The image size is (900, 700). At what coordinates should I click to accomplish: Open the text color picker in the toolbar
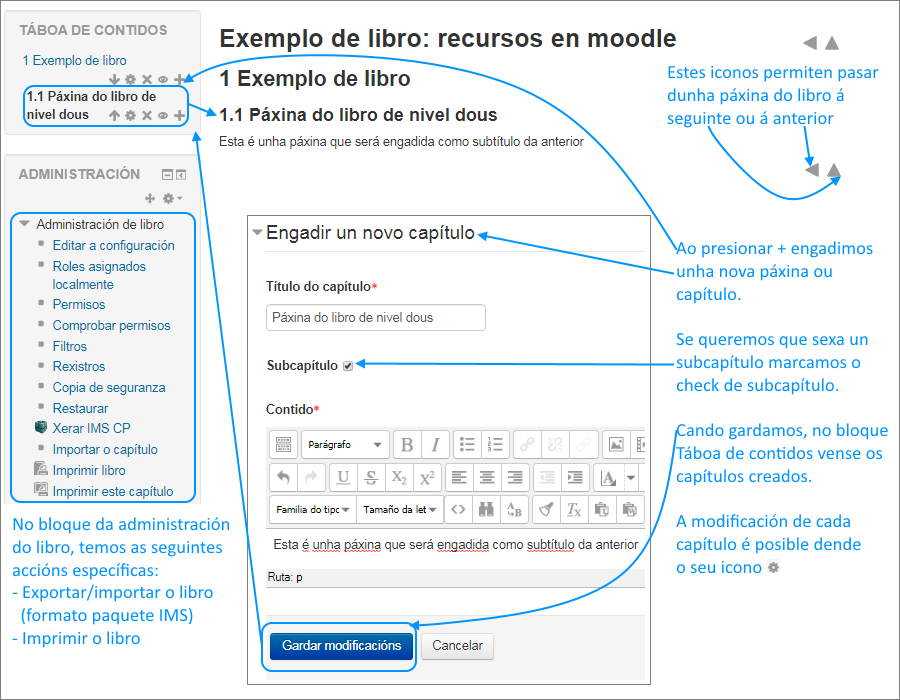tap(609, 477)
